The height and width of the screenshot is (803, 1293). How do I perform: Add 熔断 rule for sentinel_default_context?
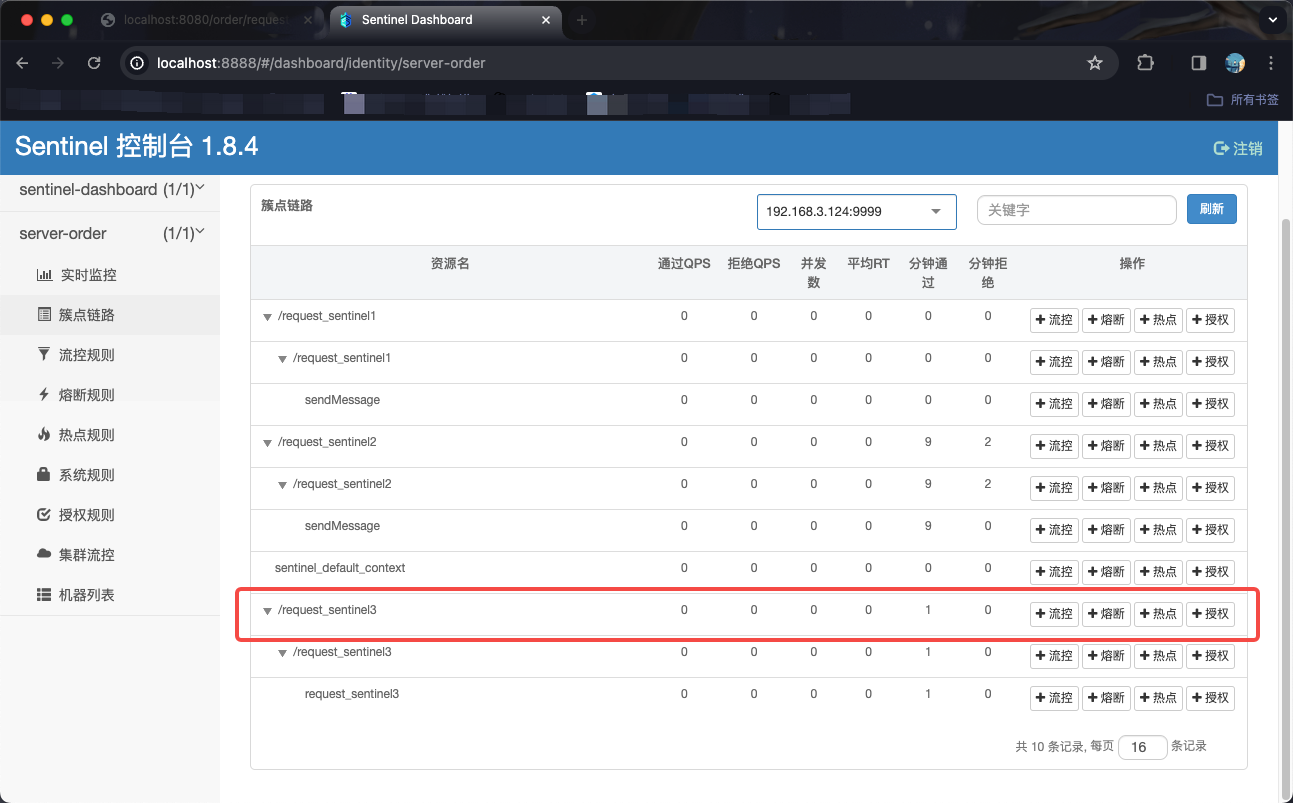point(1106,572)
